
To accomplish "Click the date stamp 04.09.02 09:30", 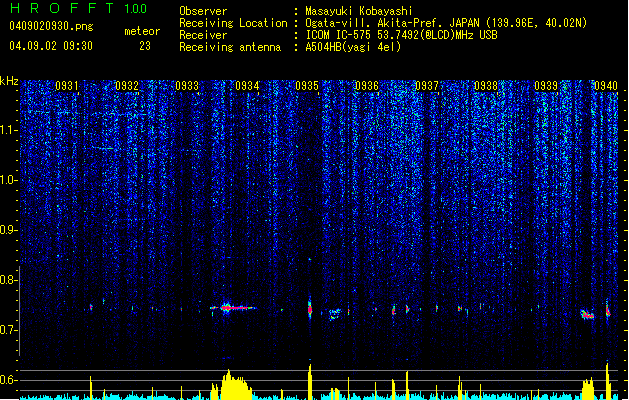I will click(x=51, y=46).
